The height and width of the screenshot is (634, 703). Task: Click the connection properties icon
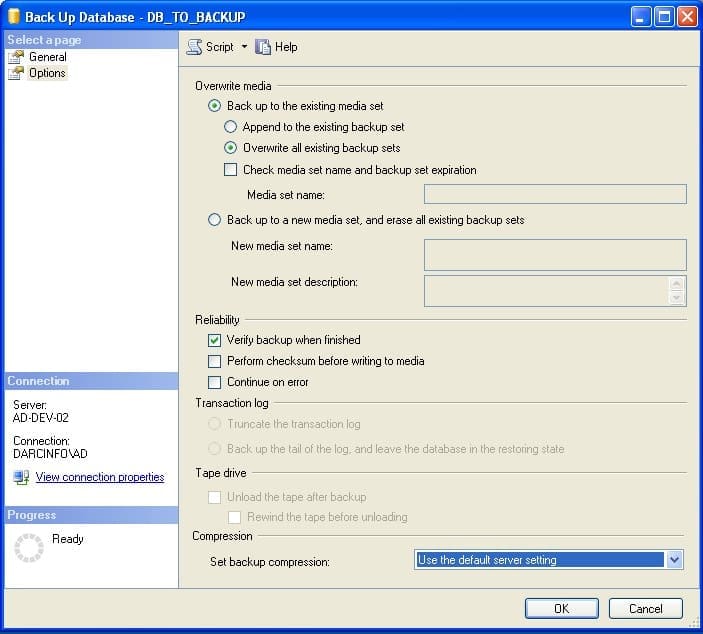tap(21, 477)
